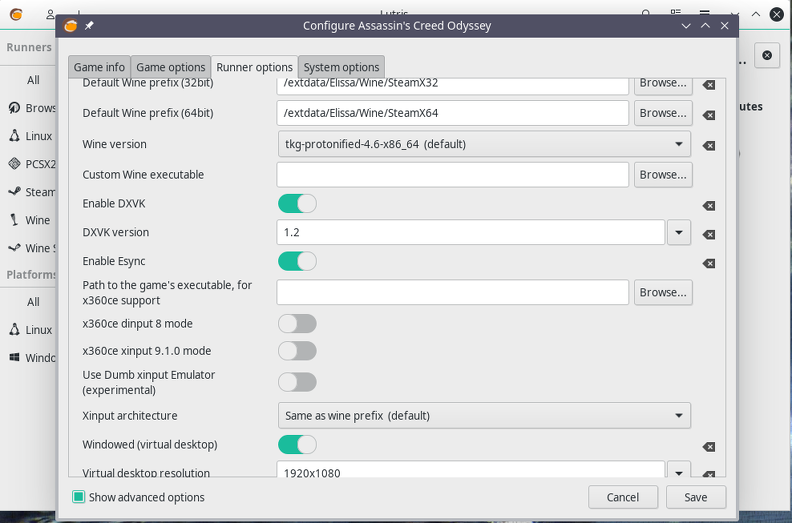Open the Xinput architecture dropdown
792x523 pixels.
tap(484, 416)
